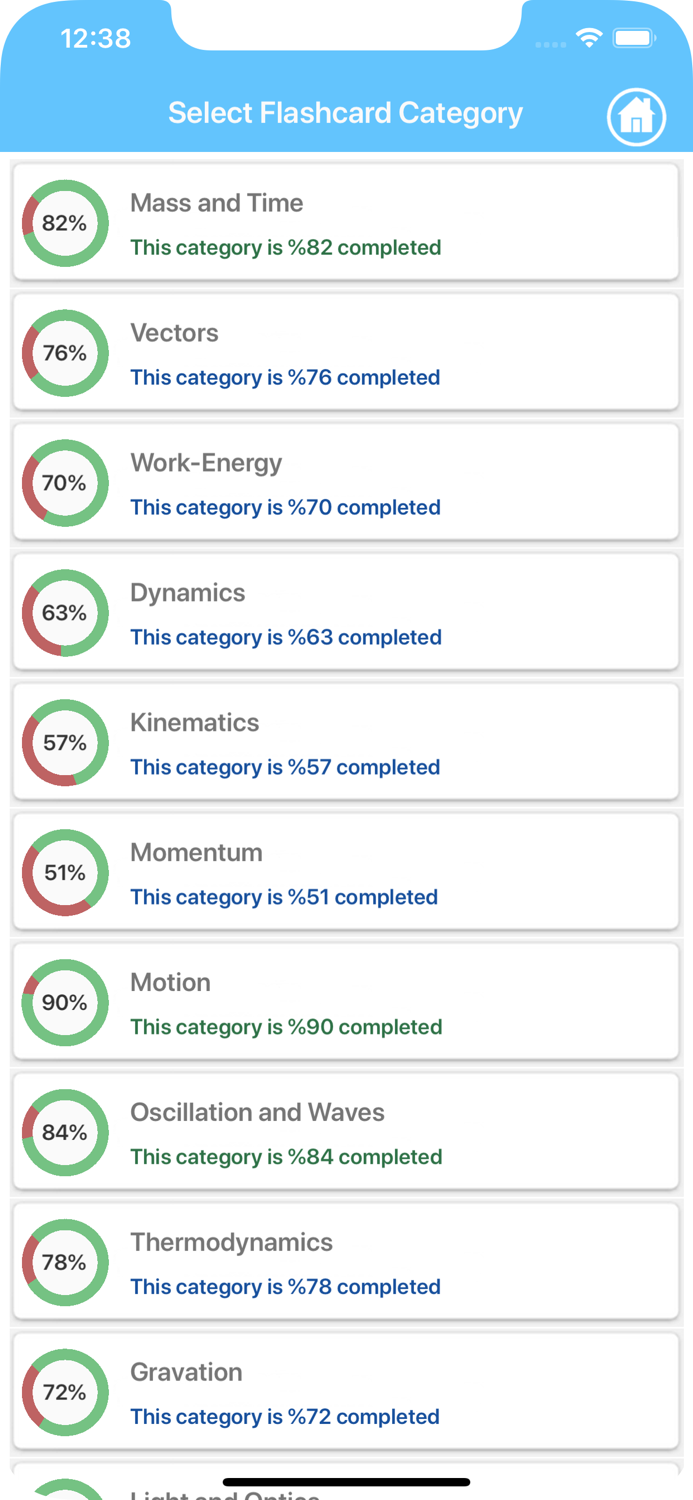Open the Thermodynamics category card
Viewport: 693px width, 1500px height.
(346, 1262)
